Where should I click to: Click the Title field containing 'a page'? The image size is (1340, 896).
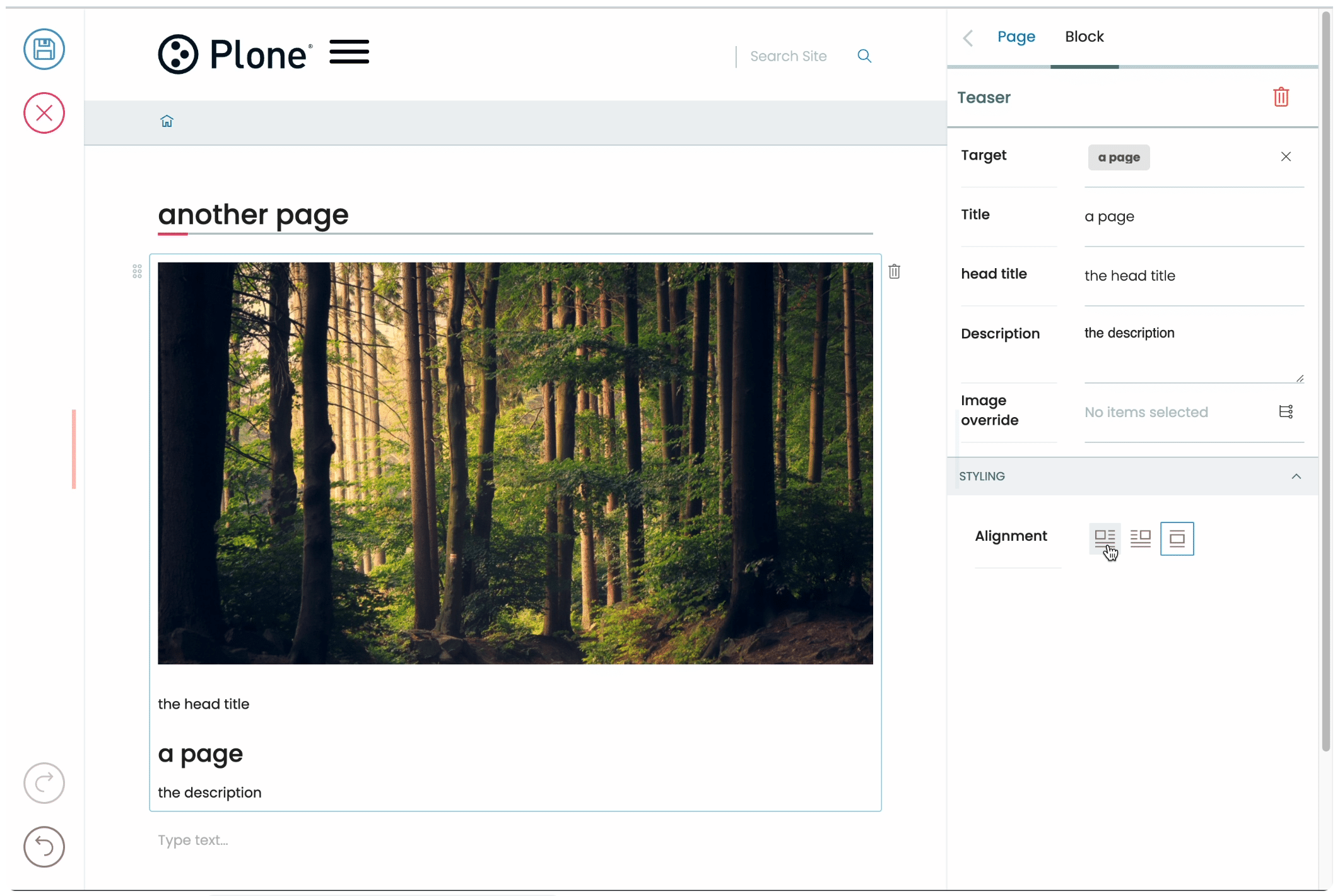[x=1194, y=216]
